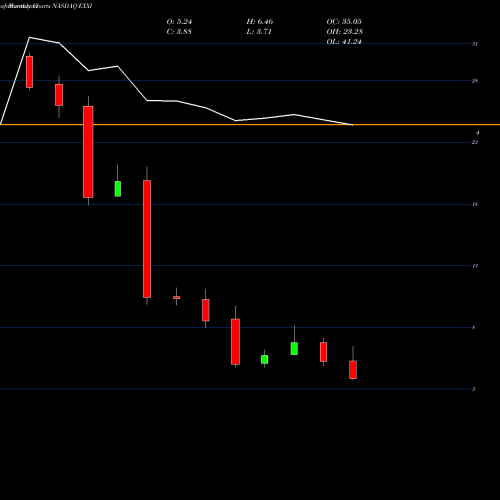Click the 31 price axis label
The width and height of the screenshot is (500, 500).
(x=475, y=44)
